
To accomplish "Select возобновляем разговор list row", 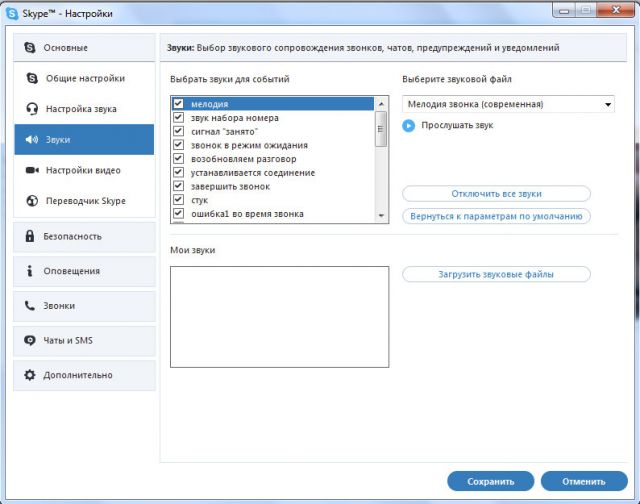I will [273, 159].
